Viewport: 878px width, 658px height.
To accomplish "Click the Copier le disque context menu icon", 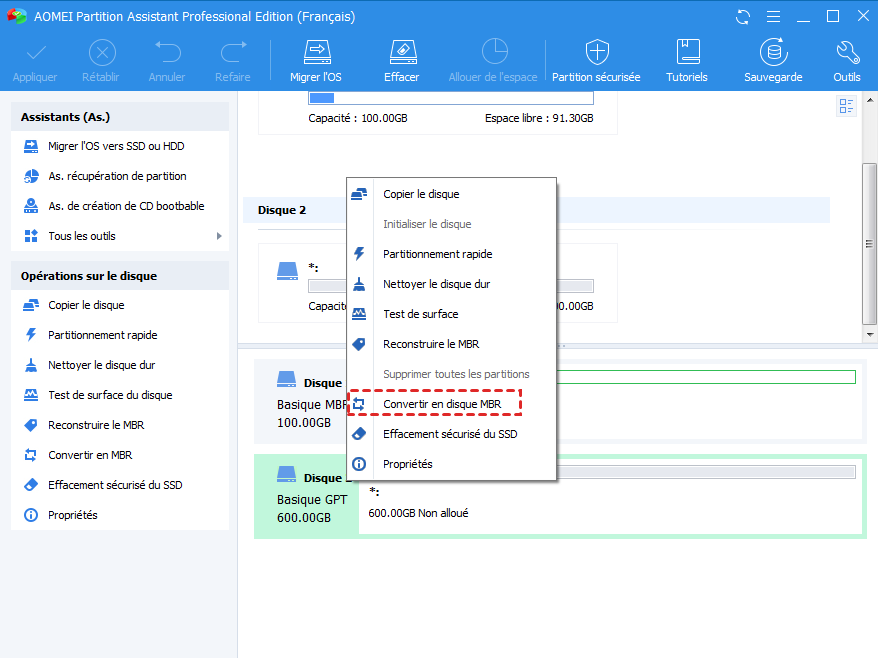I will [x=359, y=194].
